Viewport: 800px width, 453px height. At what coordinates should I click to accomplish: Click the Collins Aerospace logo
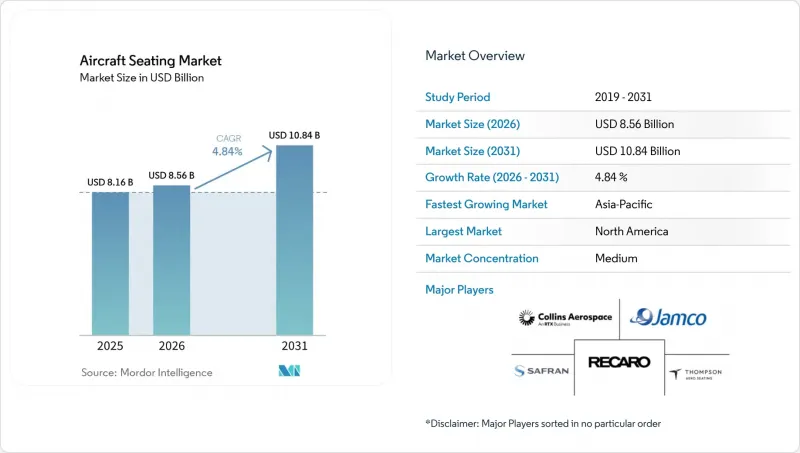click(x=565, y=318)
